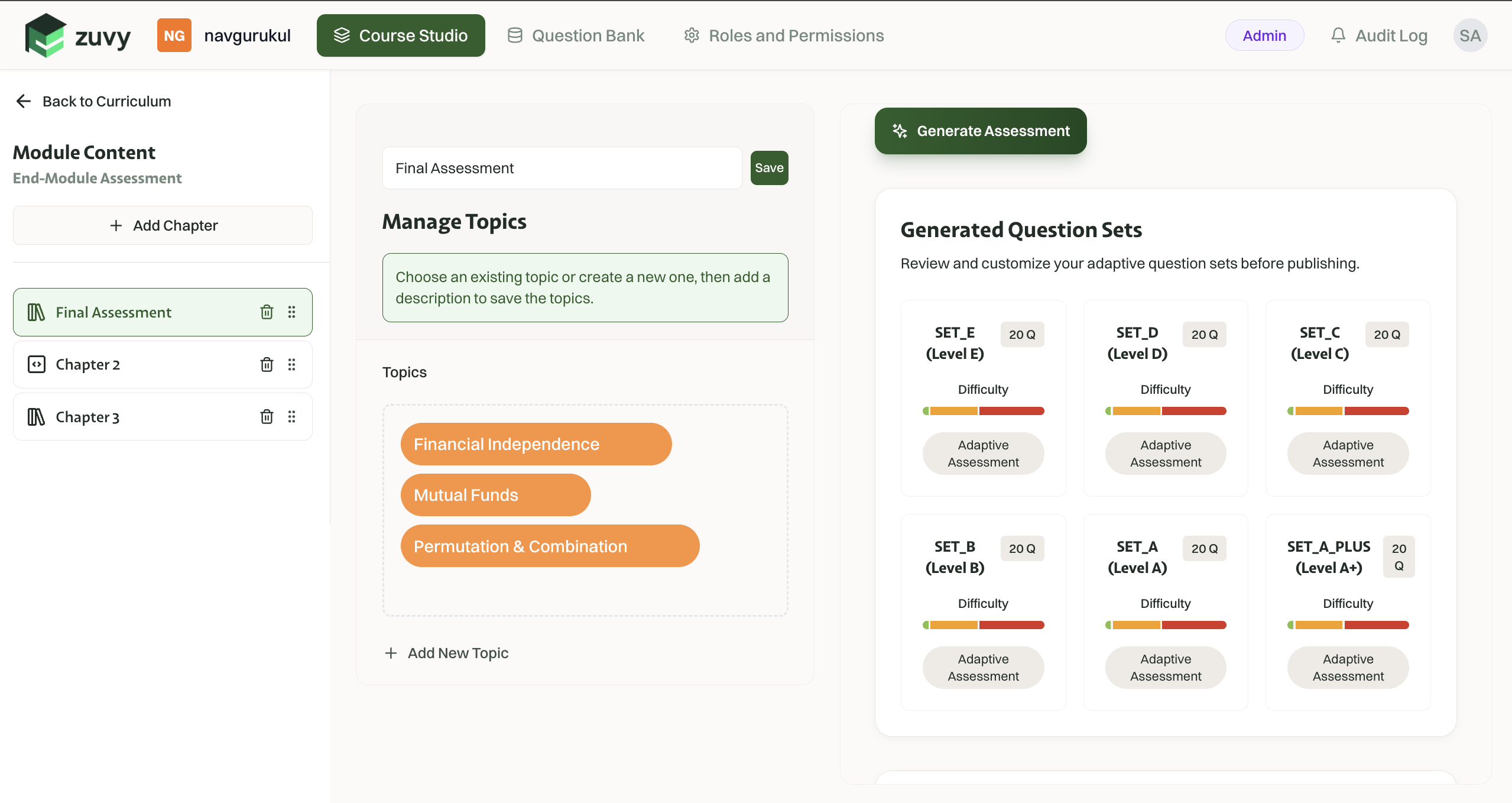Screen dimensions: 1512x803
Task: Click the Save button
Action: (769, 168)
